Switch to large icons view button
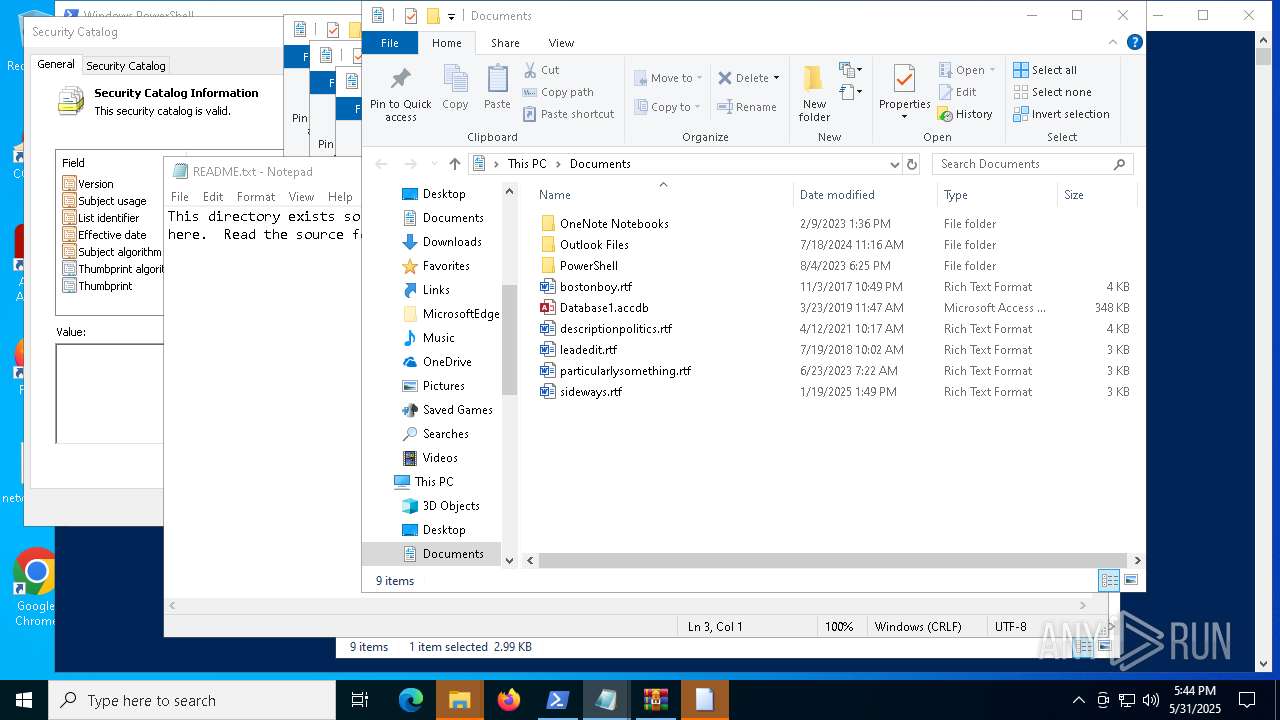Viewport: 1280px width, 720px height. coord(1131,580)
